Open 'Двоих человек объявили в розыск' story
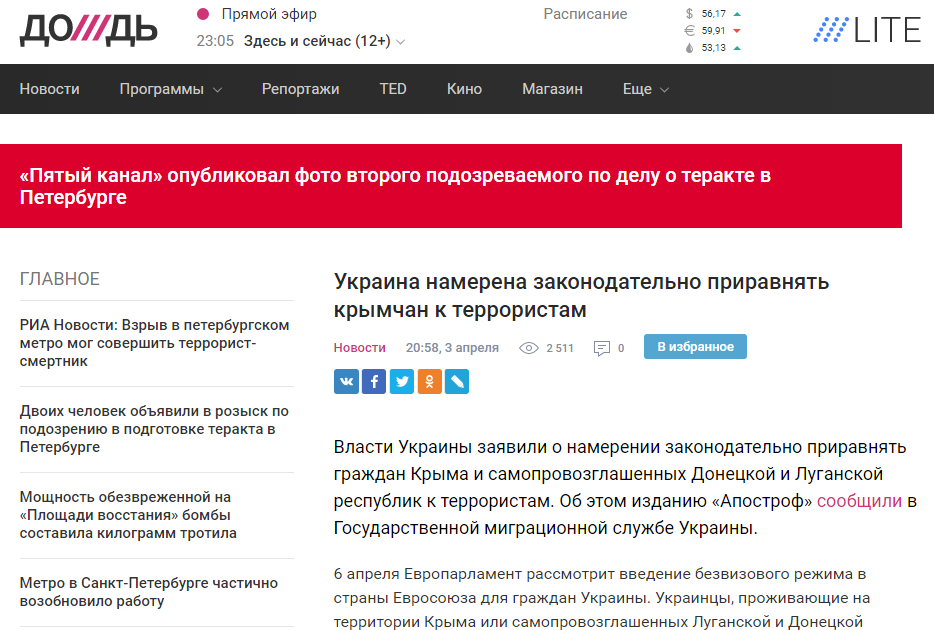This screenshot has height=630, width=934. (x=154, y=429)
